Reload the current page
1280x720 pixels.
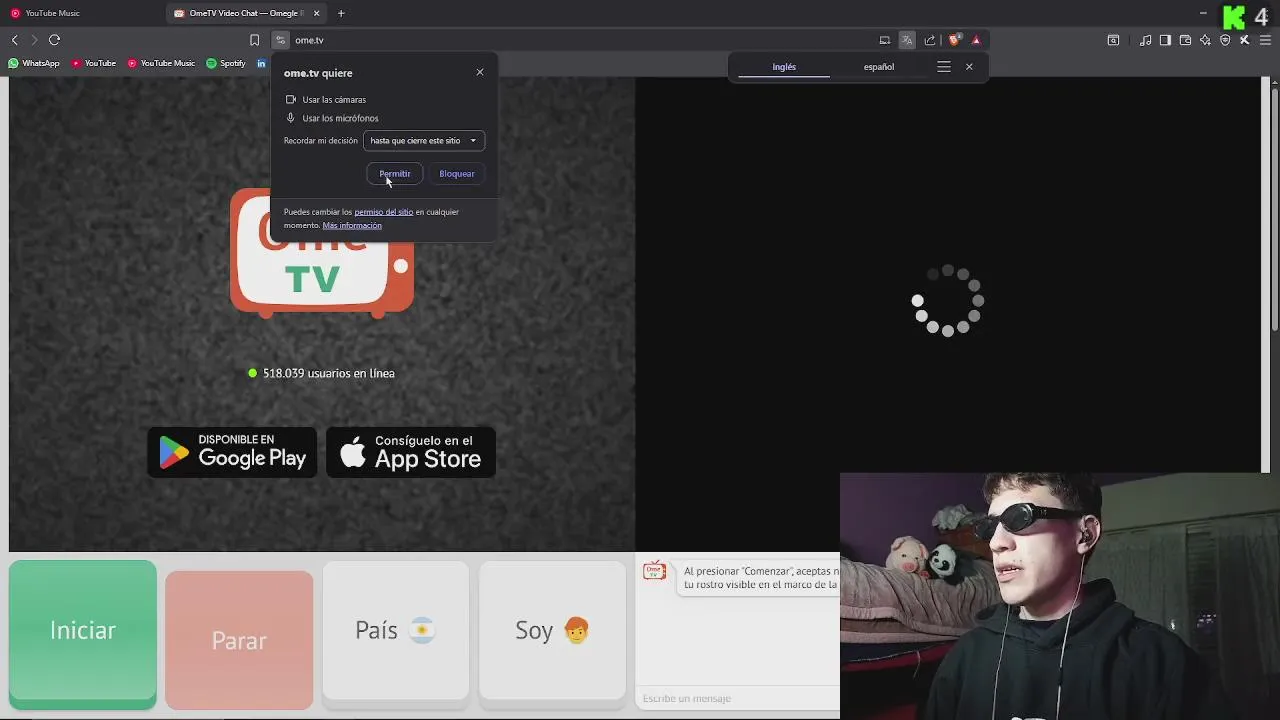(x=54, y=40)
